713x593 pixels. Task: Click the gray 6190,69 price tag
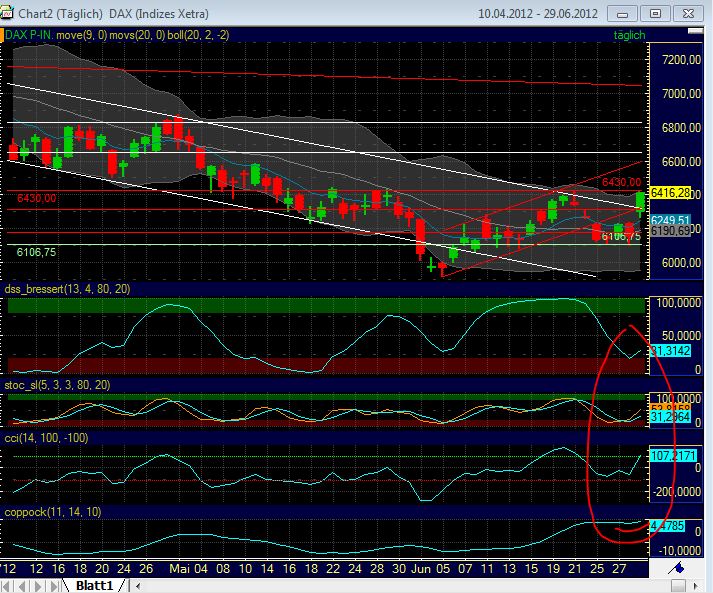click(670, 231)
